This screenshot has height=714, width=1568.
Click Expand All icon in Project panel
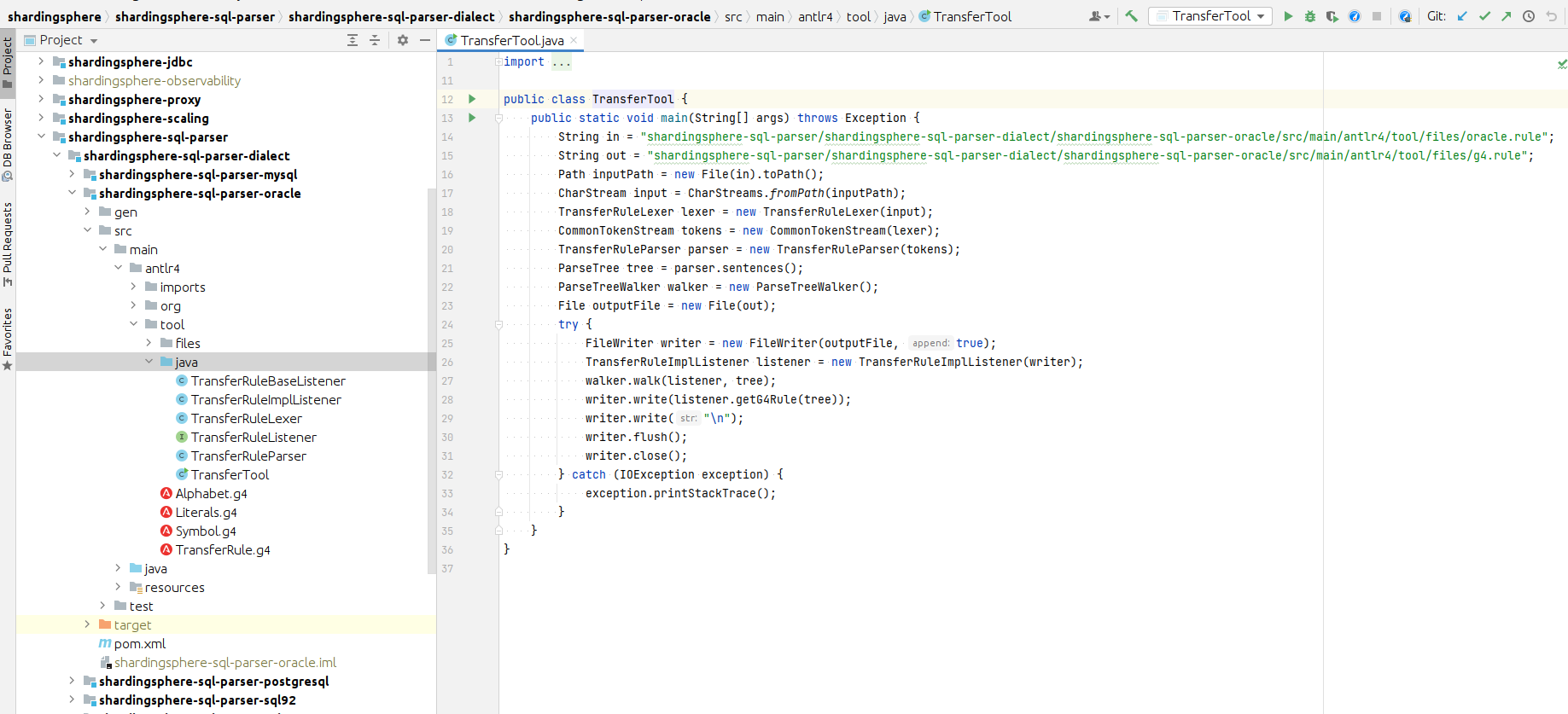[x=353, y=40]
